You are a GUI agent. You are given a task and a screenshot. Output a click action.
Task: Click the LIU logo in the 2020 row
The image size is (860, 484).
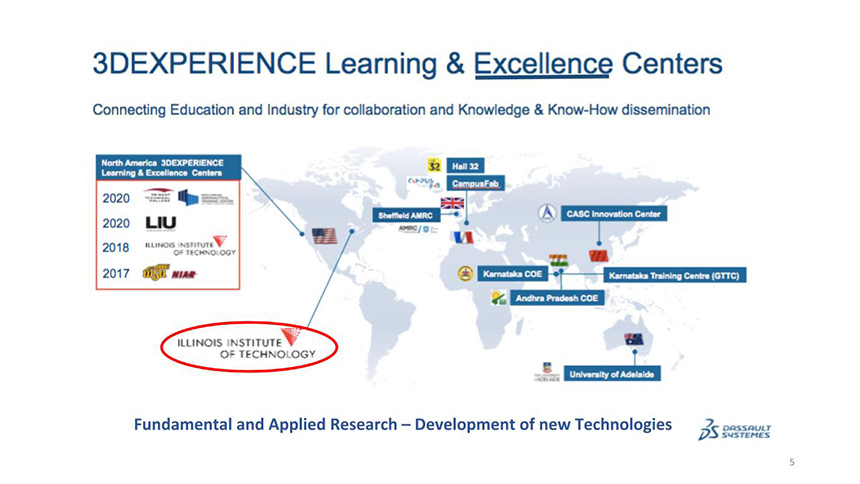[161, 222]
